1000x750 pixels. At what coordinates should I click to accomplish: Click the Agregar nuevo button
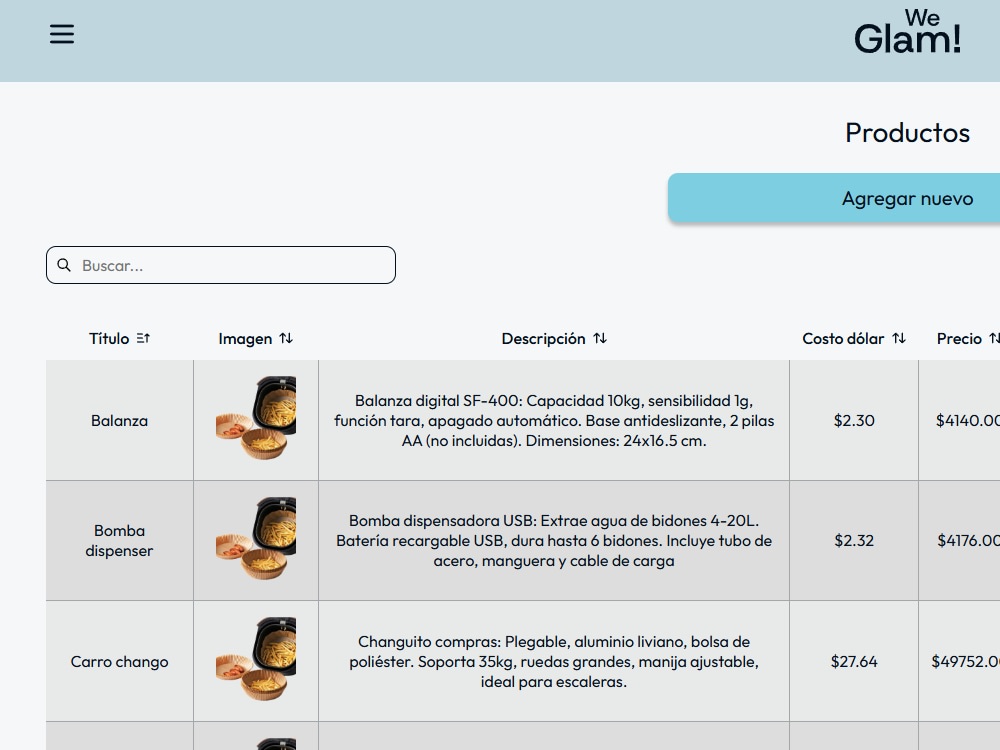point(834,198)
